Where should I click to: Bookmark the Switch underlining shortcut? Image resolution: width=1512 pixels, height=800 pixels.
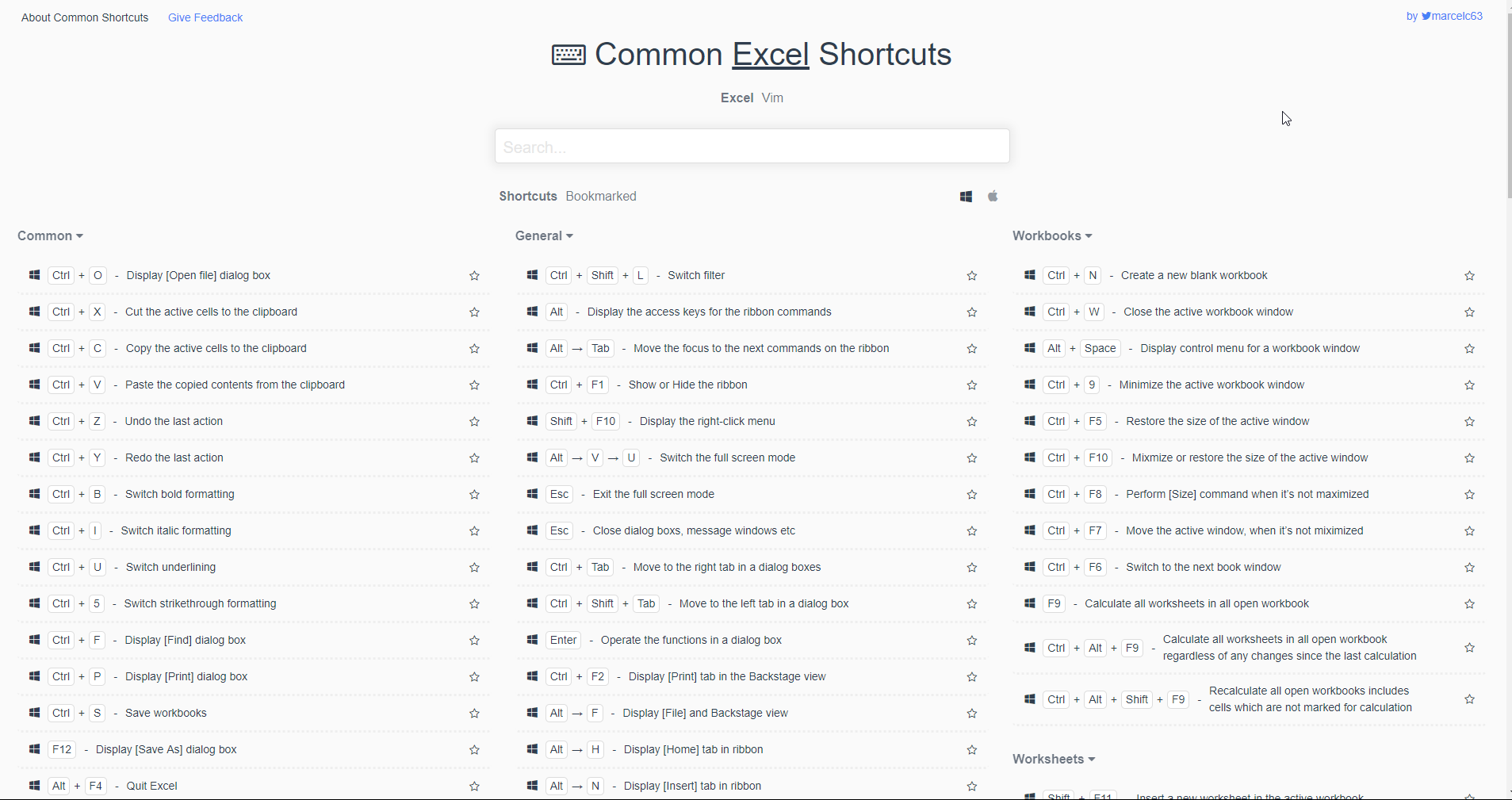click(x=474, y=568)
